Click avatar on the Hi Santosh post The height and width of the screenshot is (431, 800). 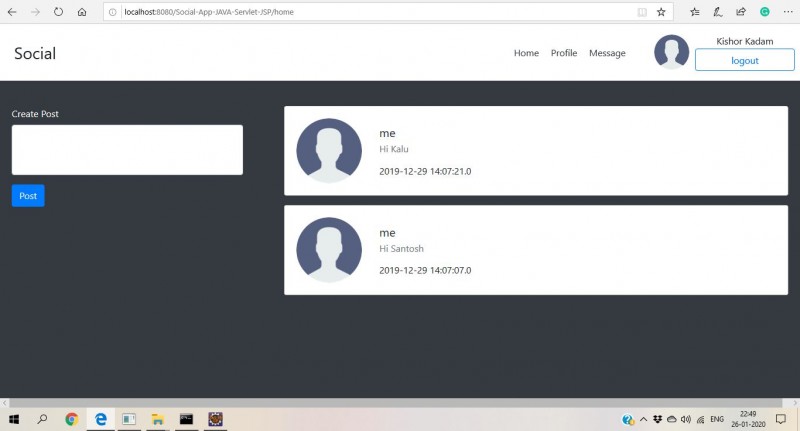point(329,250)
